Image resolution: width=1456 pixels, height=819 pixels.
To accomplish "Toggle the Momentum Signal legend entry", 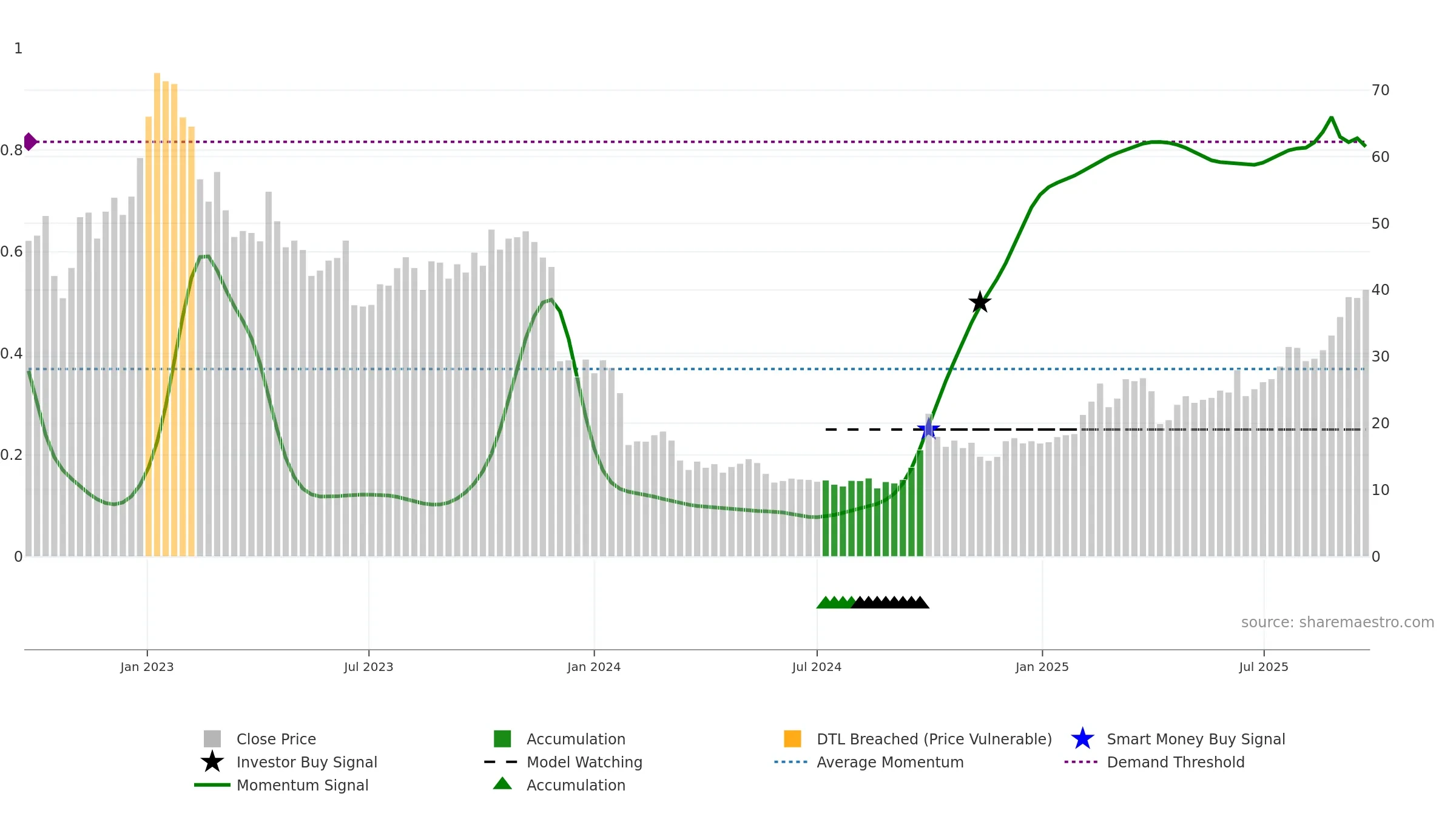I will tap(302, 785).
